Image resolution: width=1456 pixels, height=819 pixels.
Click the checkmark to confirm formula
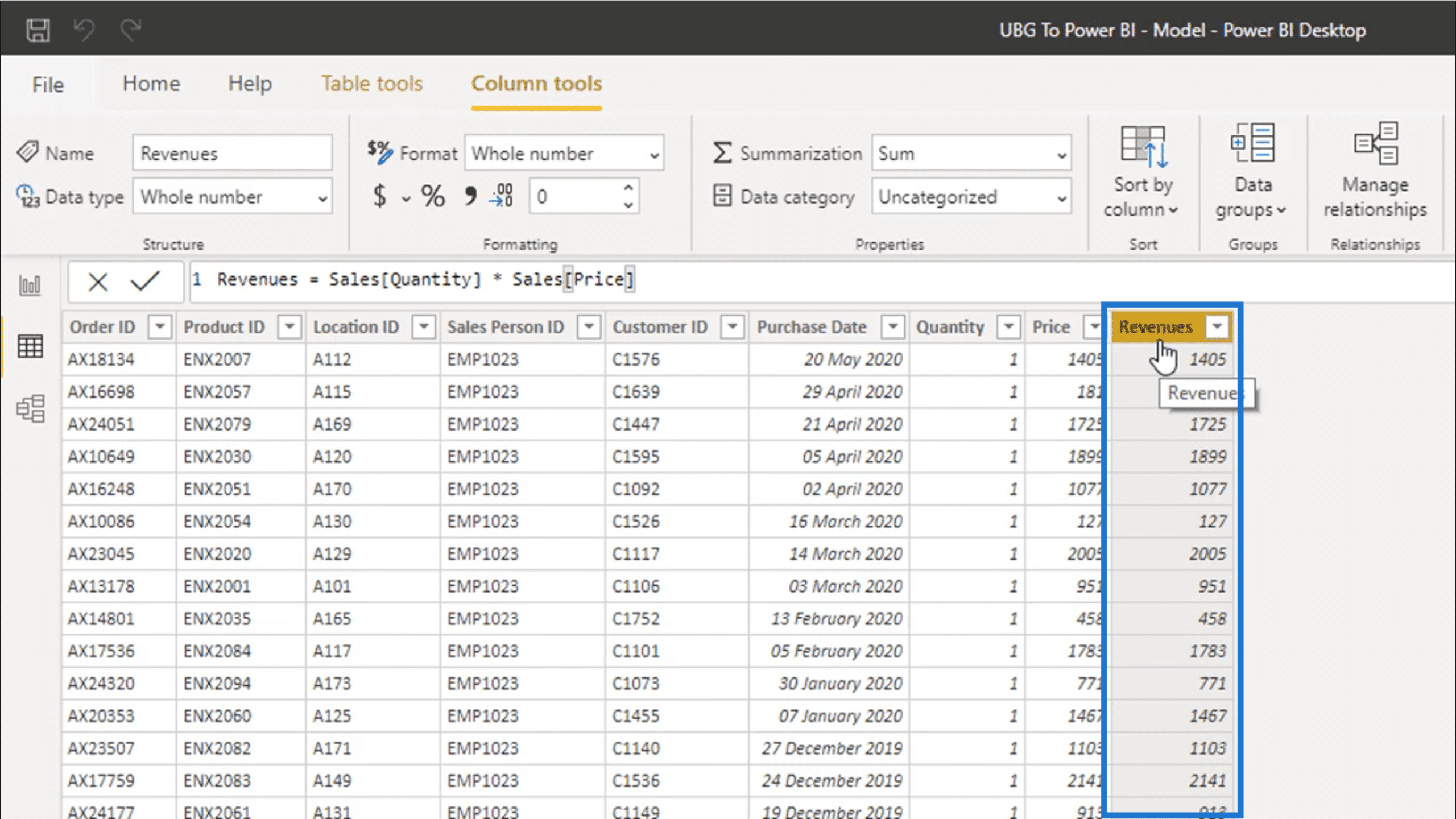pyautogui.click(x=144, y=281)
